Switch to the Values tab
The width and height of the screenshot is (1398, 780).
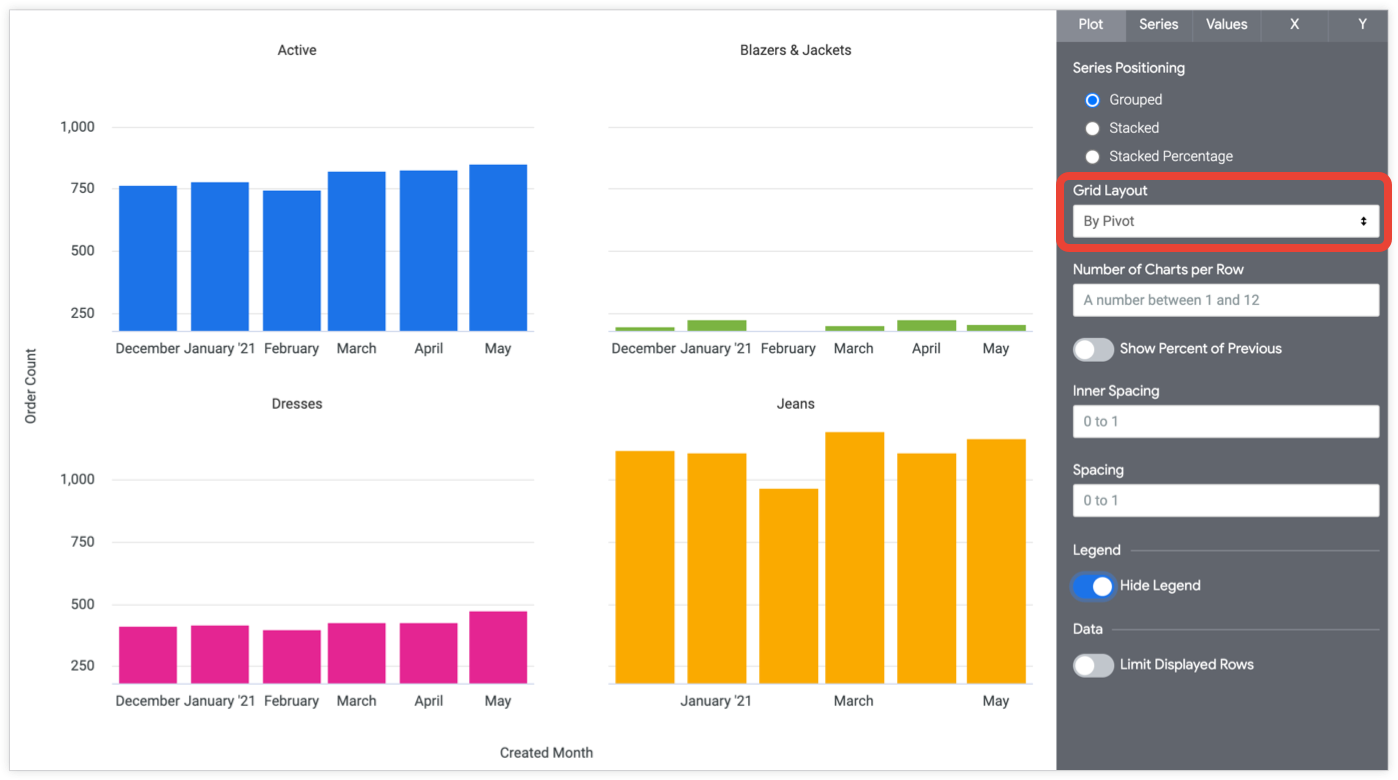tap(1226, 25)
